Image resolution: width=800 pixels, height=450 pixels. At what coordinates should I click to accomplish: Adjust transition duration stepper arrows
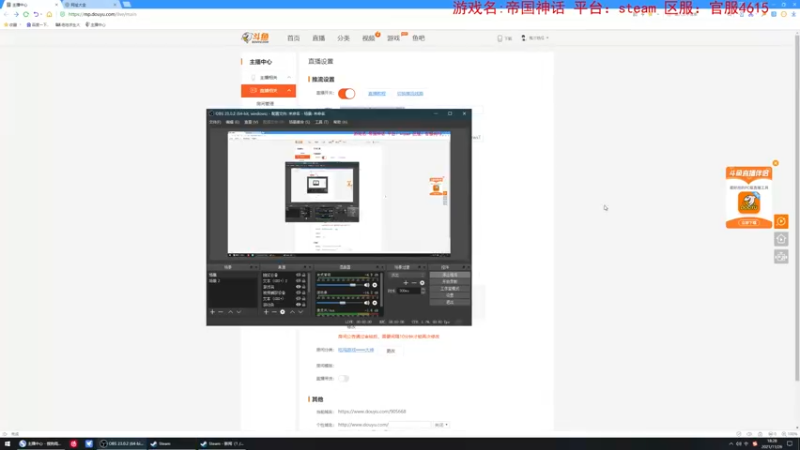423,291
